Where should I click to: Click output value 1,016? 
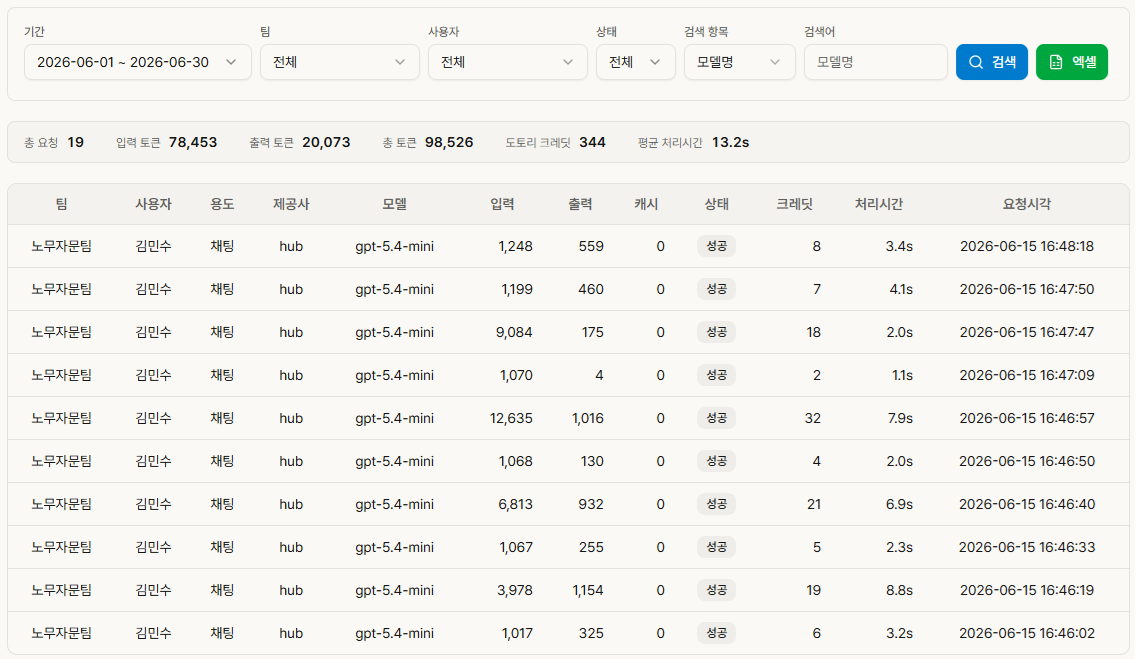(587, 419)
